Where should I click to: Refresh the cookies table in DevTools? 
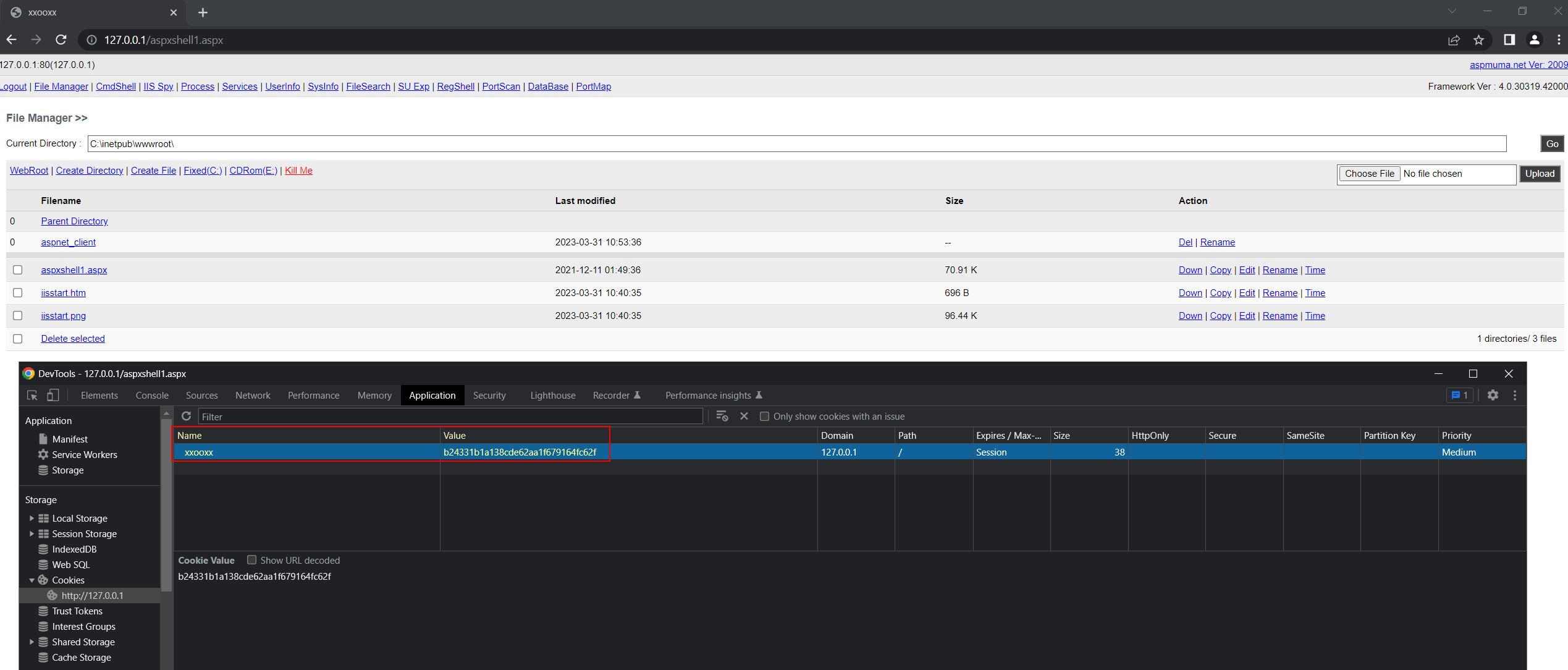pos(186,416)
